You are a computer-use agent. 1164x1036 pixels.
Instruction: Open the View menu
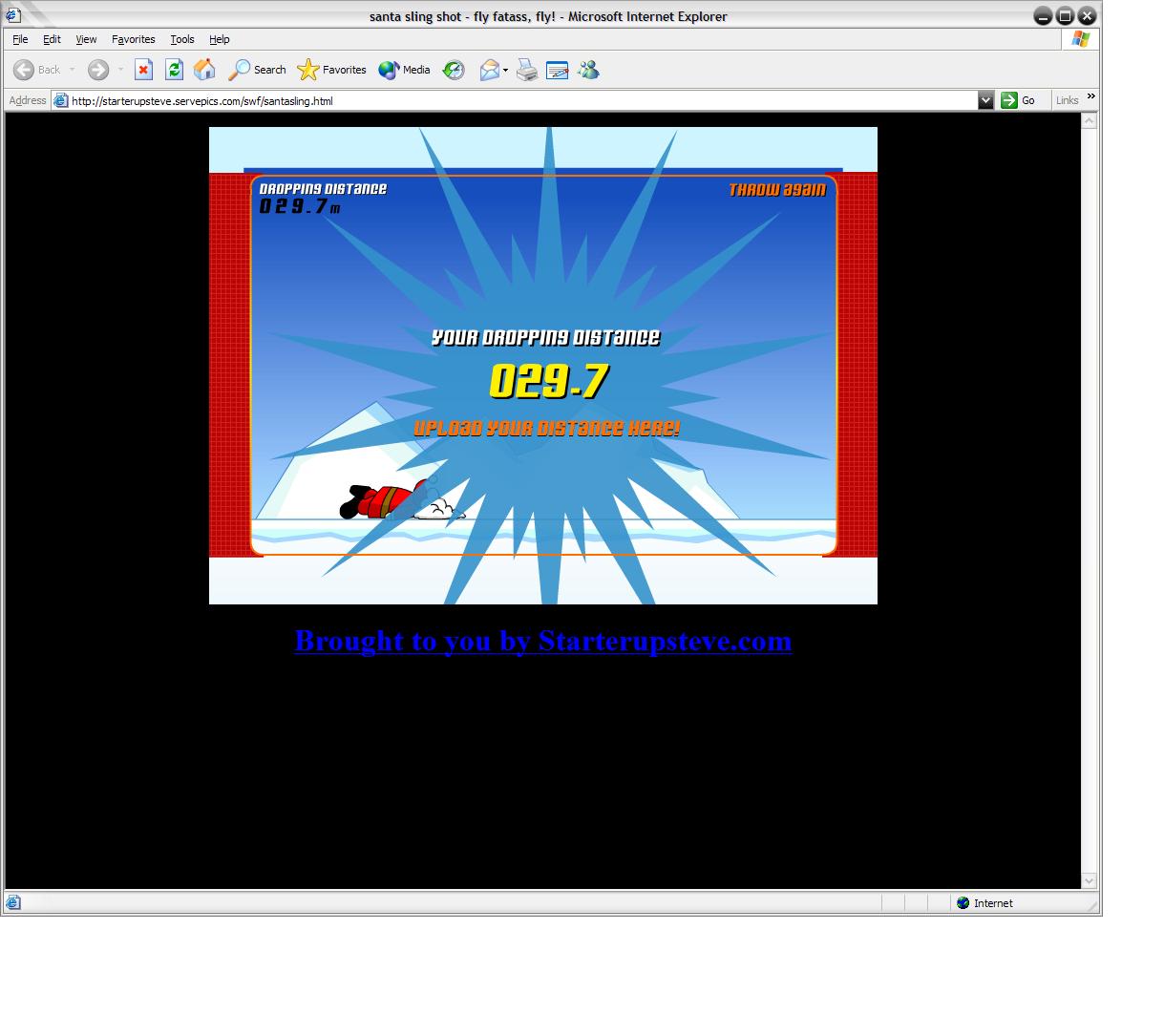86,39
